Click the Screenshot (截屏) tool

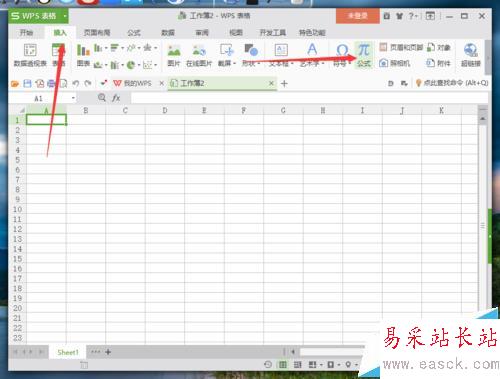[227, 55]
